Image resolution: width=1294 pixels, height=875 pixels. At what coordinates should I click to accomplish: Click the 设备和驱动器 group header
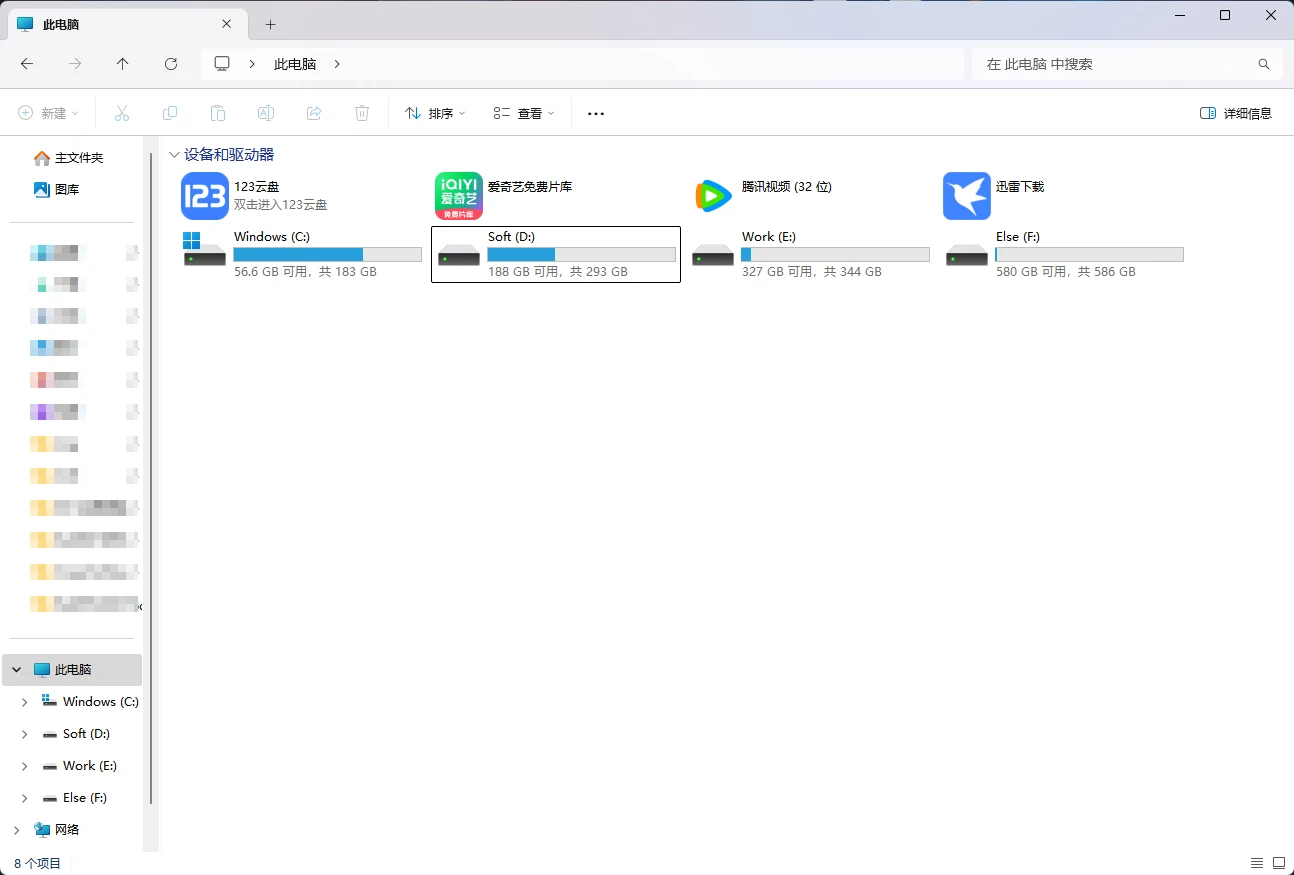pyautogui.click(x=229, y=155)
